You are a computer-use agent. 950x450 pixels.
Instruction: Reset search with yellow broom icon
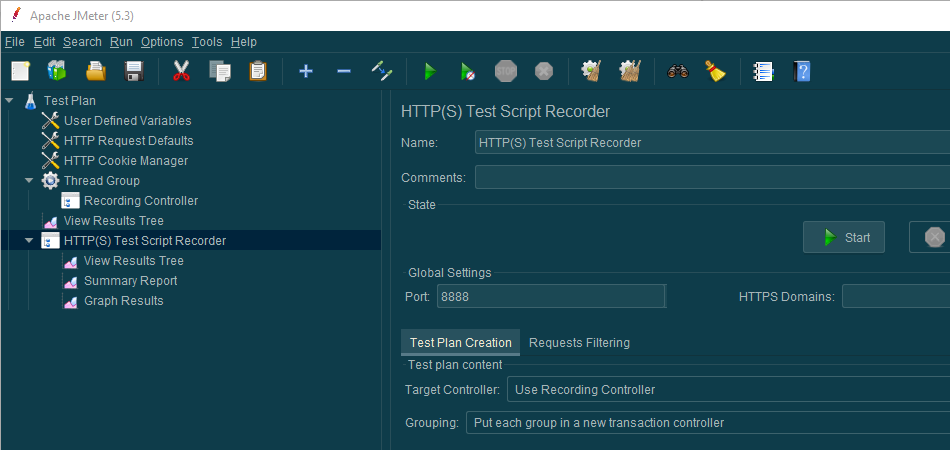[x=716, y=71]
